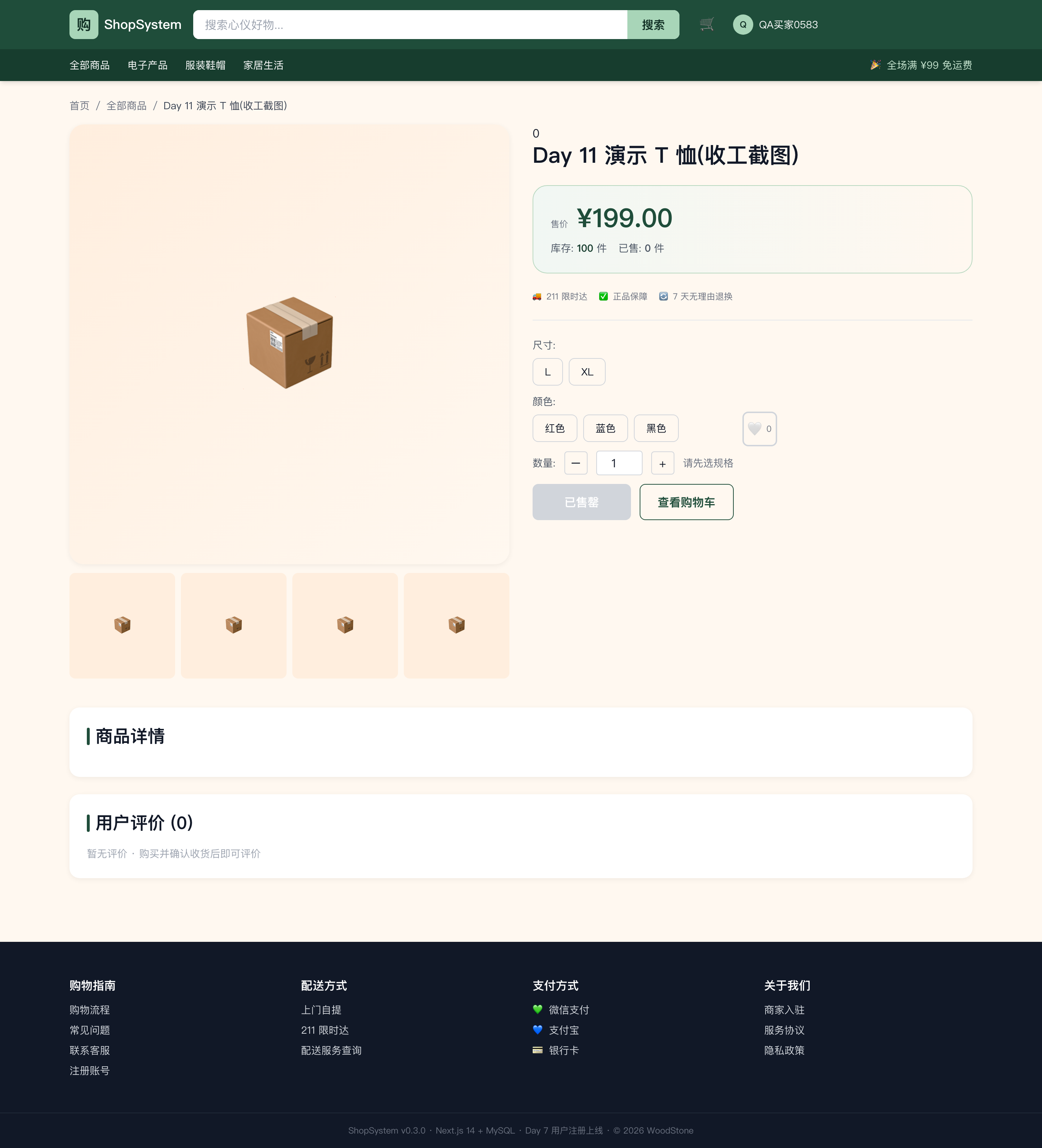The image size is (1042, 1148).
Task: Click the large package product image
Action: coord(289,345)
